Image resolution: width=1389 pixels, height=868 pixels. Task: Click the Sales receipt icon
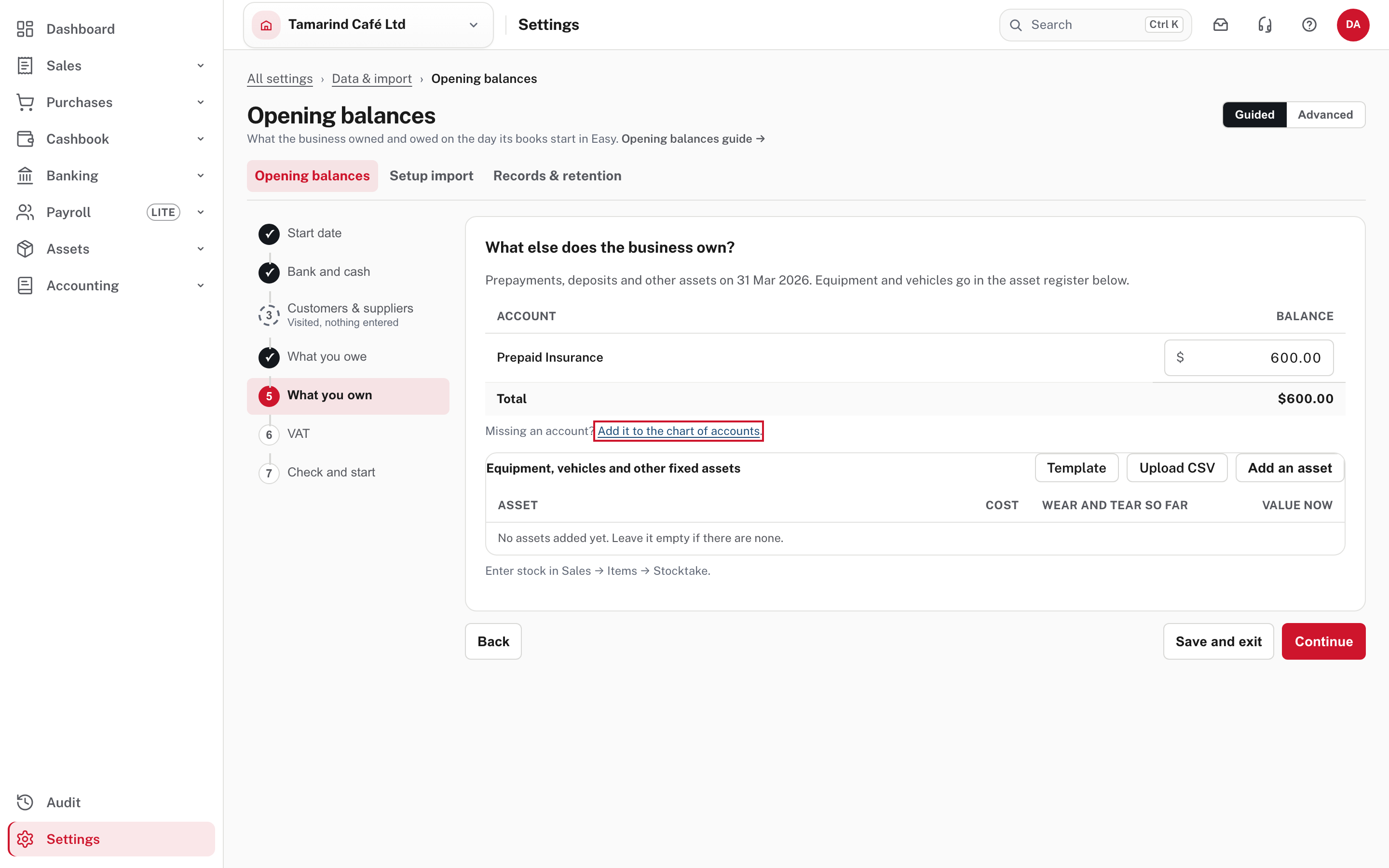click(x=25, y=66)
